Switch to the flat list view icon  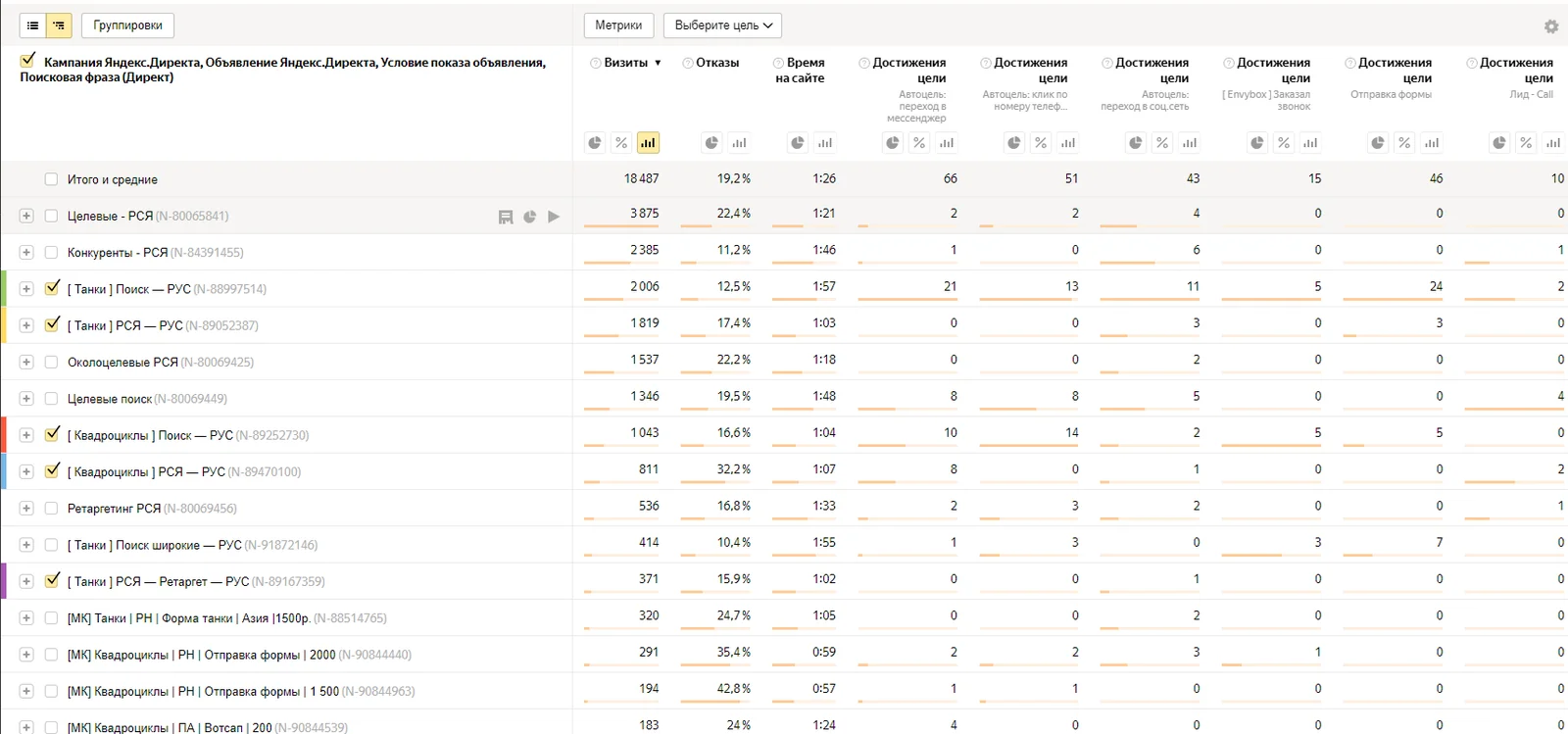tap(33, 25)
